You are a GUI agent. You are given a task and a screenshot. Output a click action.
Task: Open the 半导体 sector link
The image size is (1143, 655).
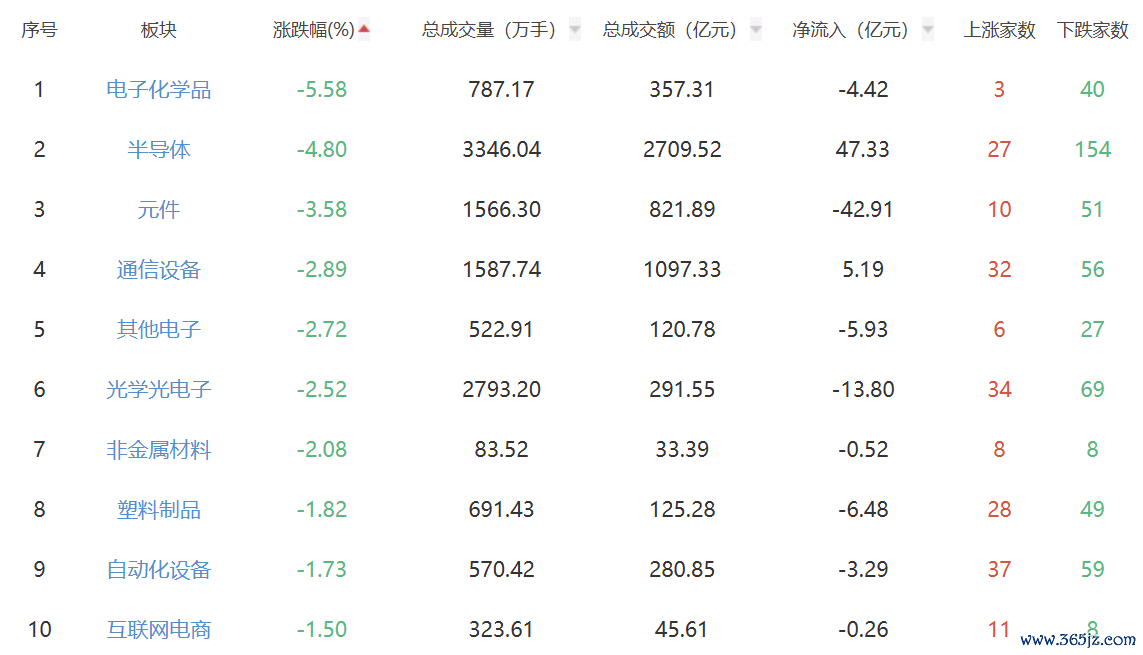point(159,149)
